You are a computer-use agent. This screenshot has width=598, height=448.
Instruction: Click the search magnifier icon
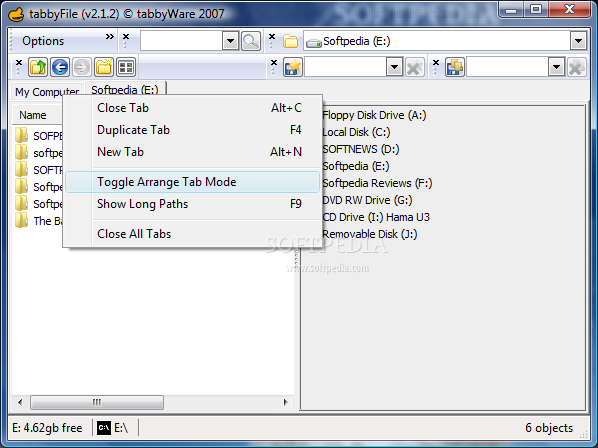[x=251, y=41]
